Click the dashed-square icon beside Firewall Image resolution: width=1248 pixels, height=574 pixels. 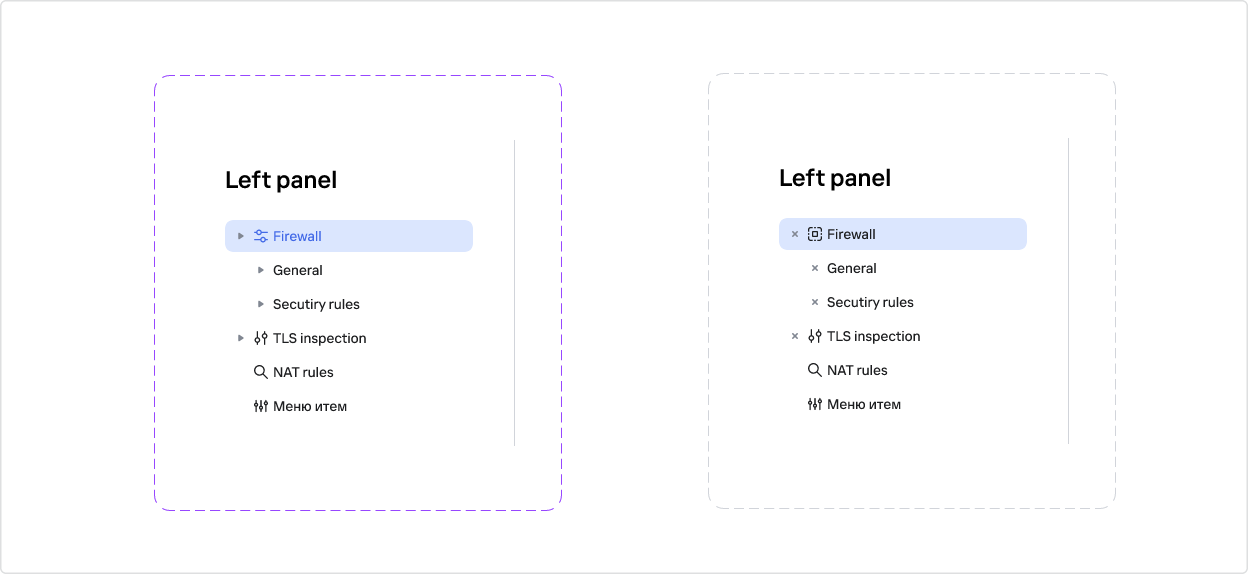815,234
